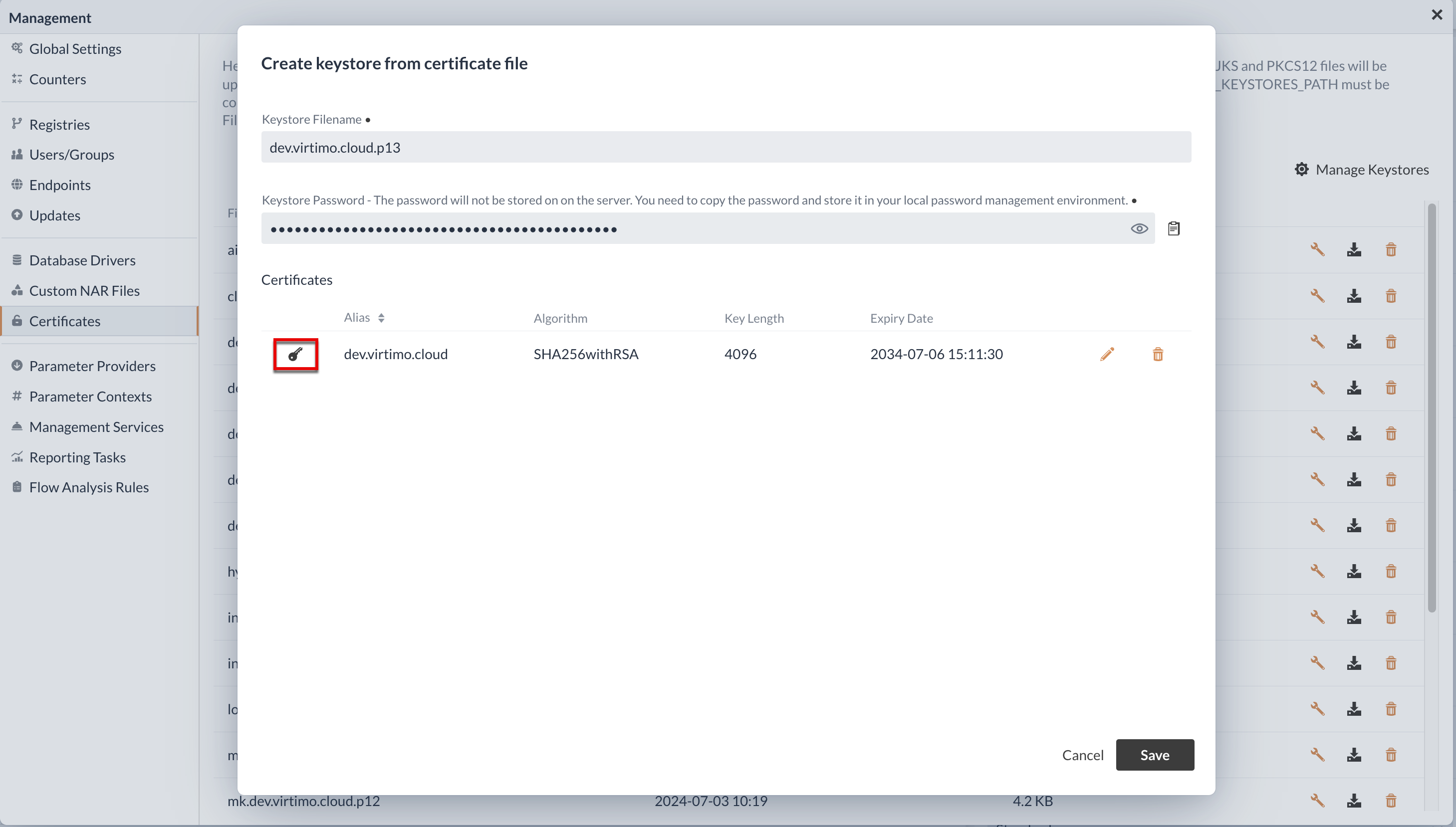Click the download icon for mk.dev.virtimo.cloud.p12

pos(1355,800)
